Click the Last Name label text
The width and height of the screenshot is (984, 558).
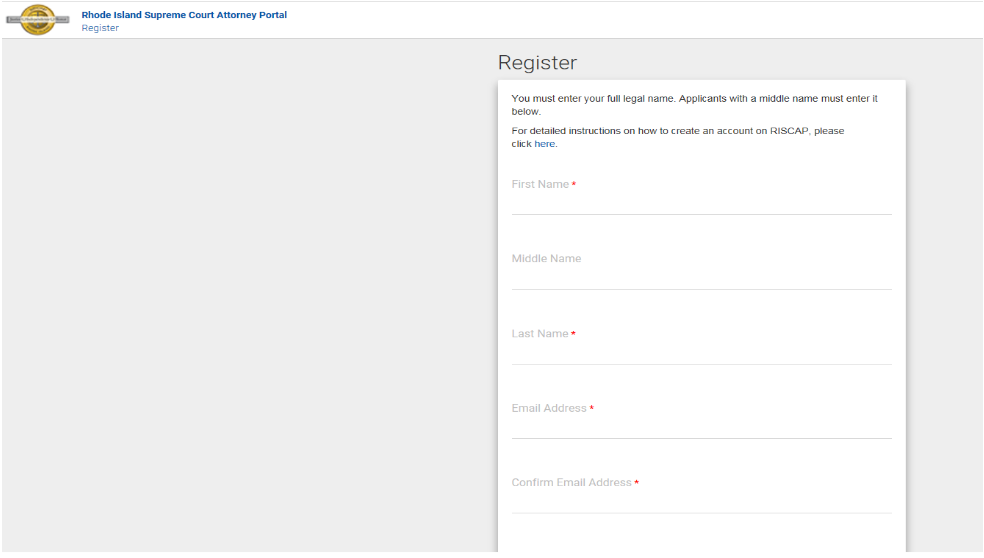(540, 334)
